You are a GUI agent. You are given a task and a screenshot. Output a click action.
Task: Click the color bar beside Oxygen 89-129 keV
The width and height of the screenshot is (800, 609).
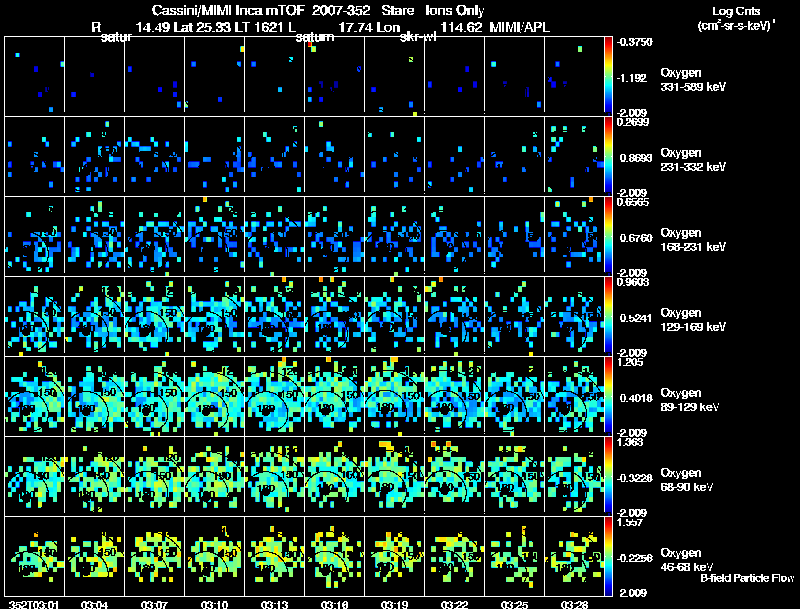610,396
